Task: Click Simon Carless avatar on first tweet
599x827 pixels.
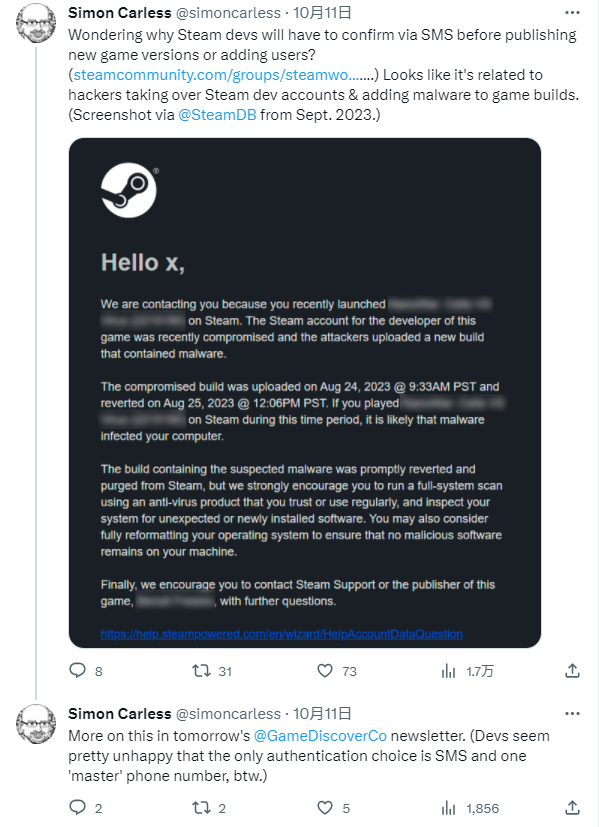Action: [x=36, y=24]
